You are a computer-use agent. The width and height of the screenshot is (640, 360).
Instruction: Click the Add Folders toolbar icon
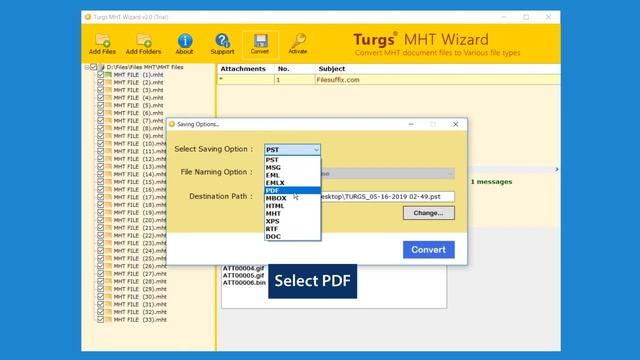tap(143, 44)
